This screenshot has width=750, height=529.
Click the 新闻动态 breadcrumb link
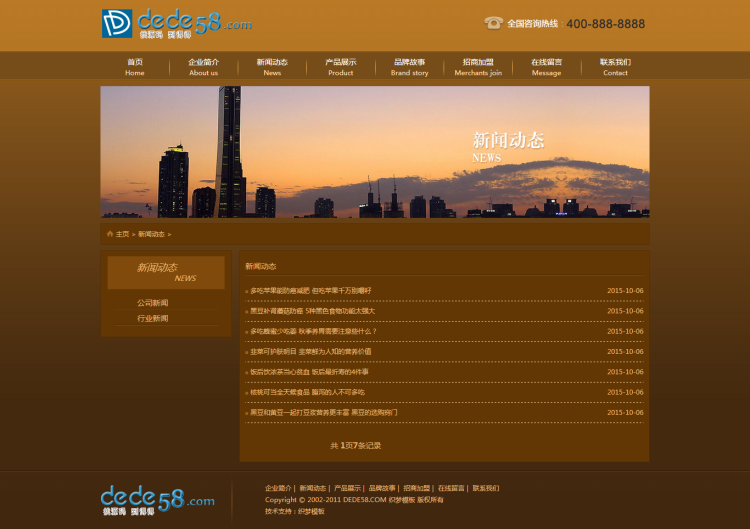[151, 234]
